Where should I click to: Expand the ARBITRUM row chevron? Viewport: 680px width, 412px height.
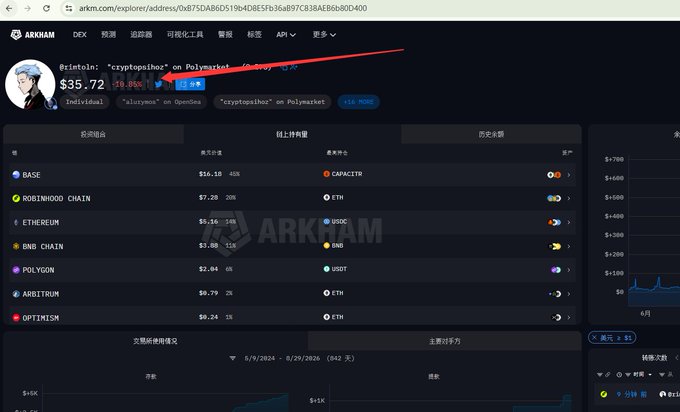click(x=569, y=294)
